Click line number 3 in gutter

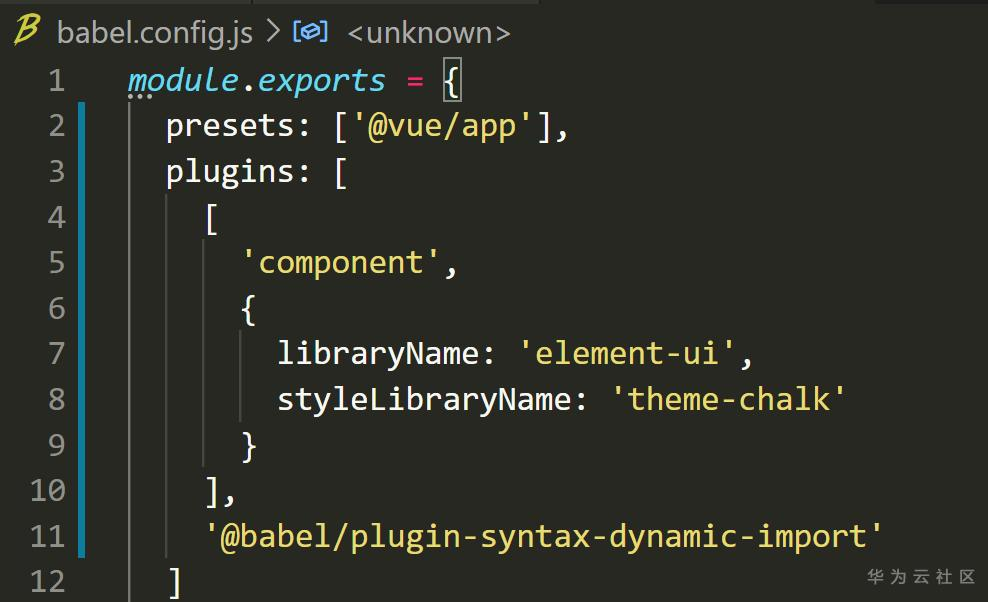57,171
